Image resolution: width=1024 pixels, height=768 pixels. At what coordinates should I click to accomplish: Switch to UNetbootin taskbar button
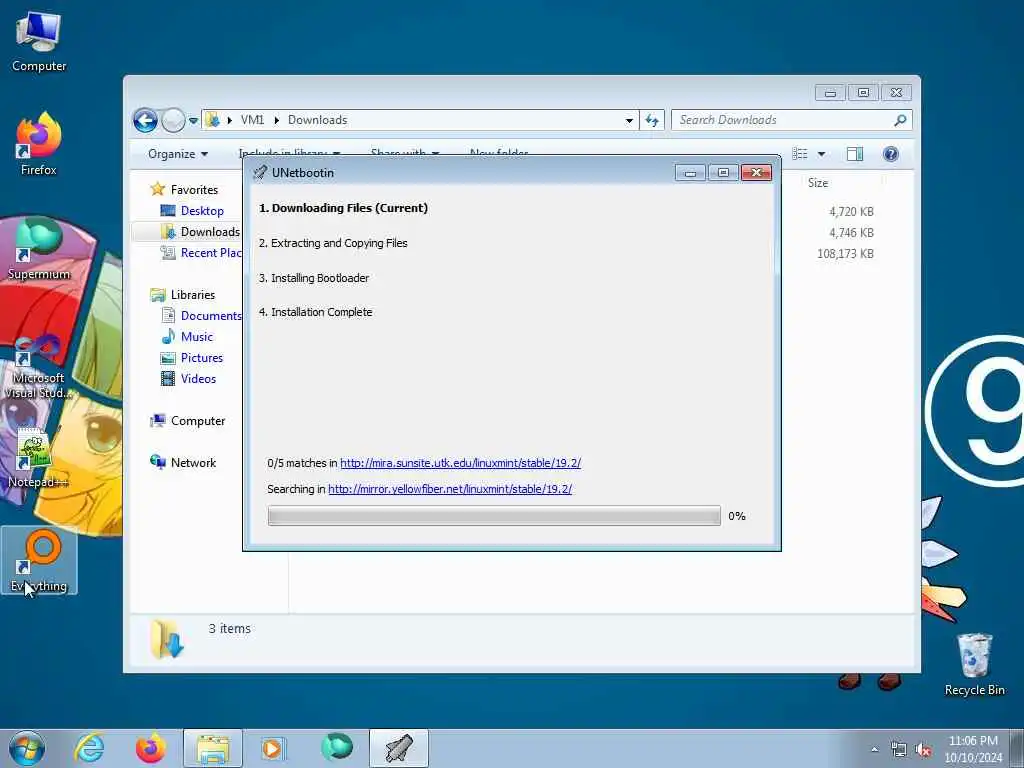coord(399,748)
